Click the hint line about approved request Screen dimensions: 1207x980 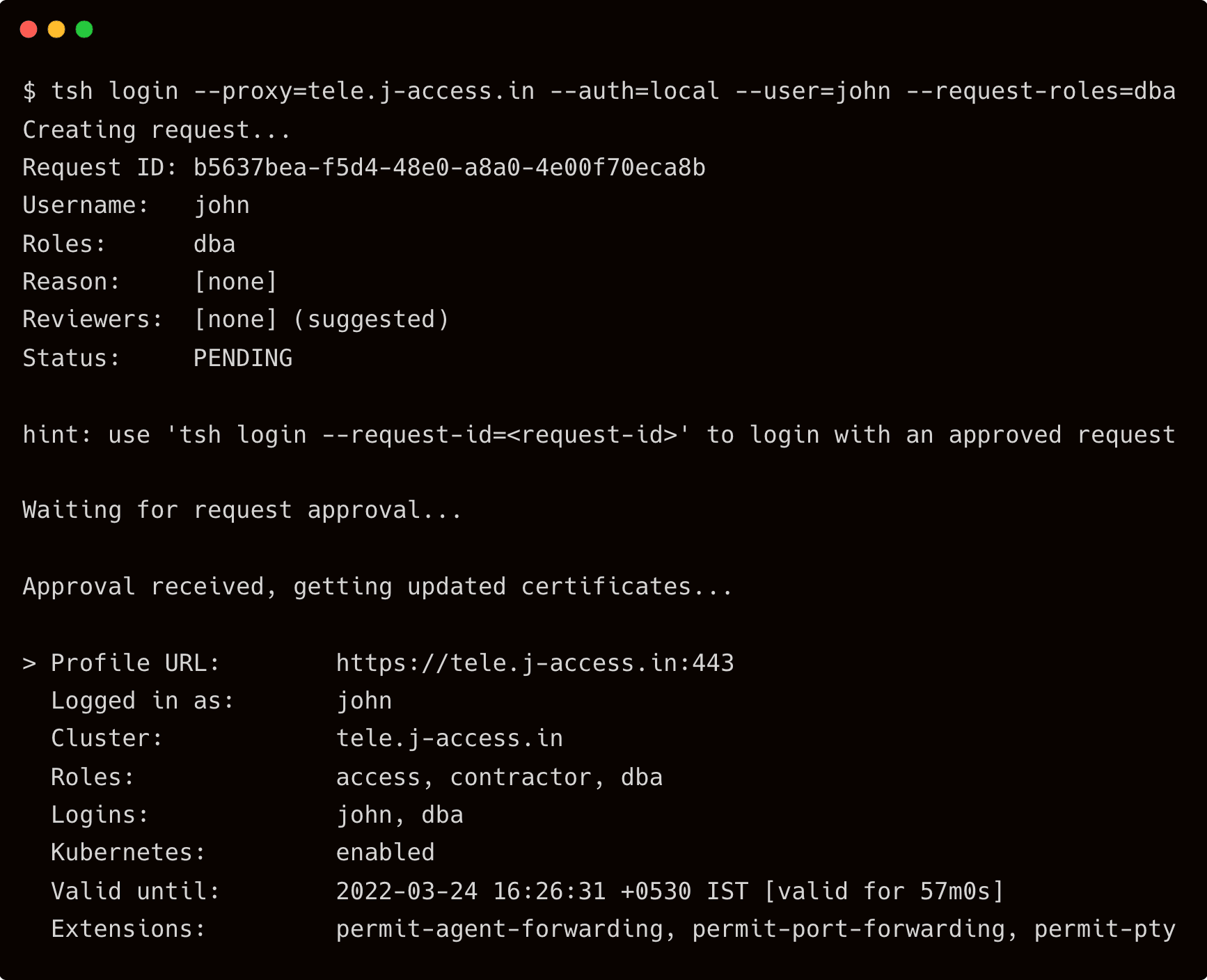pyautogui.click(x=599, y=435)
